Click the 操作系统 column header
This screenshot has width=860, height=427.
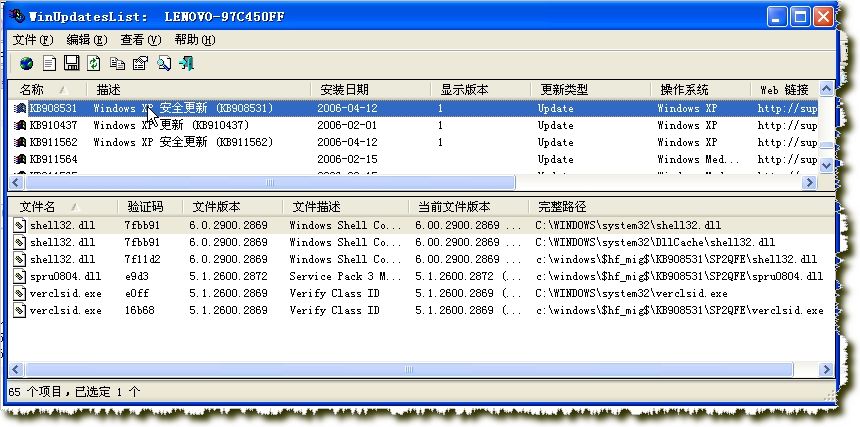point(701,89)
